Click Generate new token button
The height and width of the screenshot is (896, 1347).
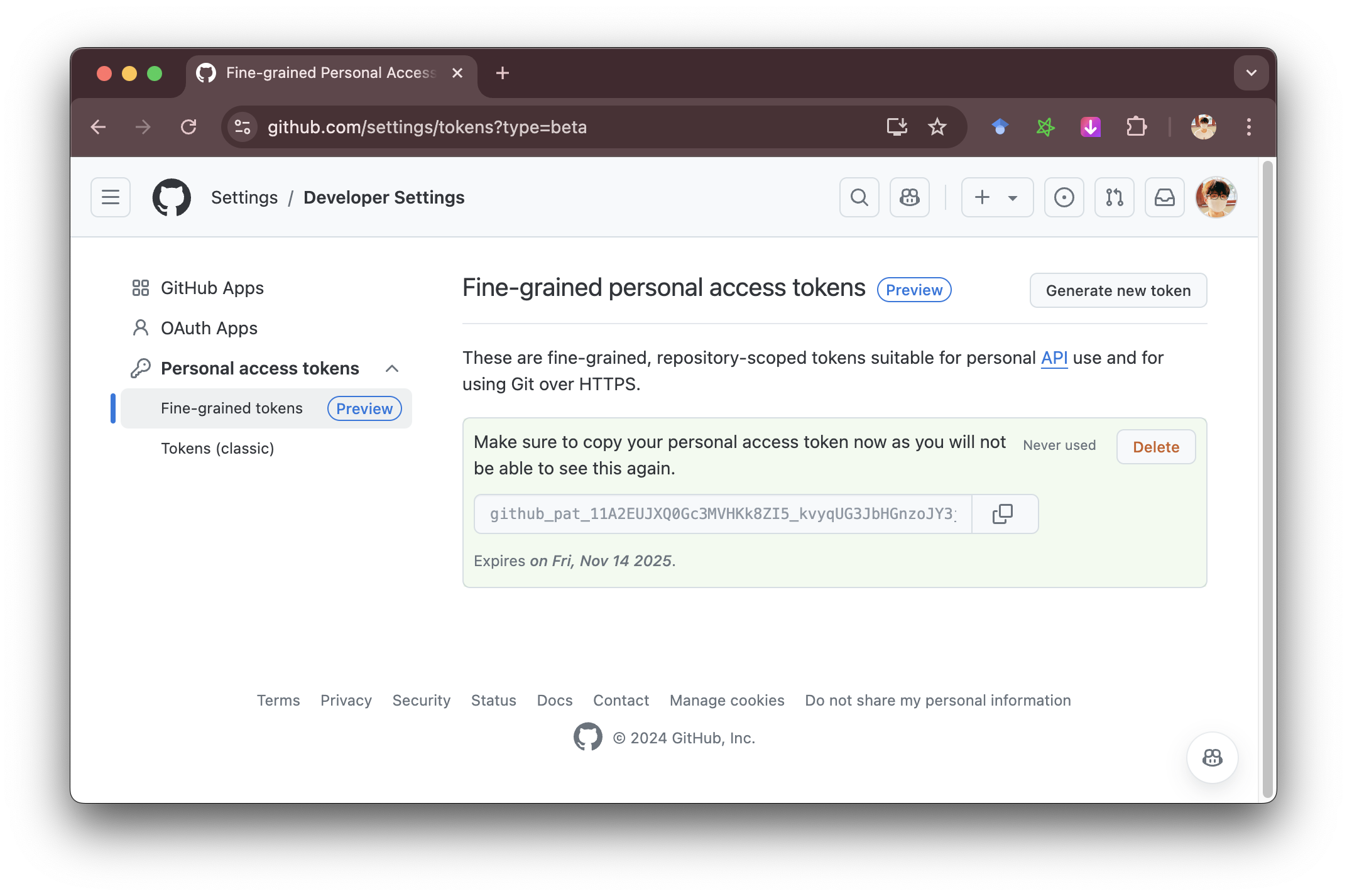coord(1118,290)
